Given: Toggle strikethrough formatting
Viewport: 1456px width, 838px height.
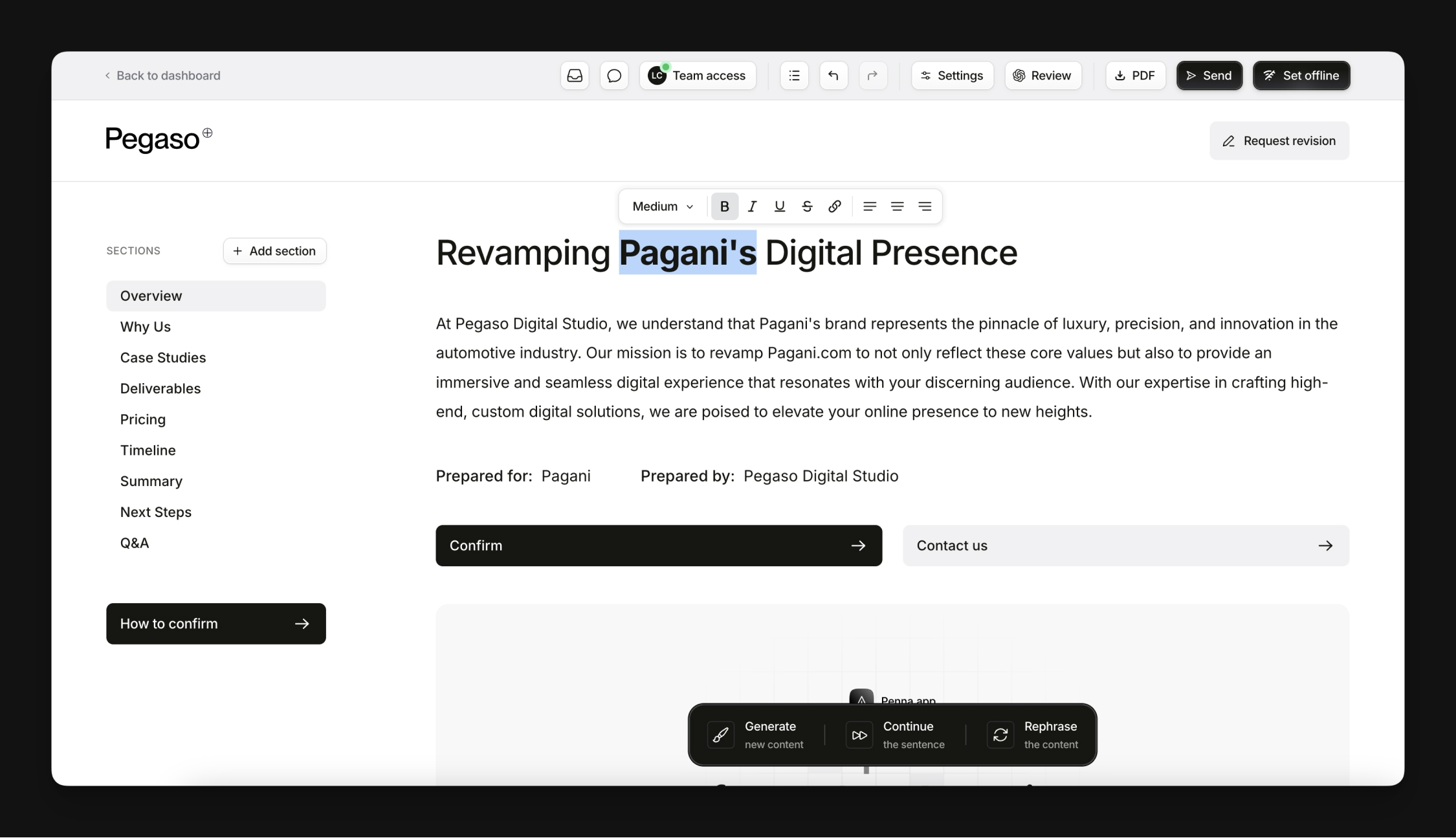Looking at the screenshot, I should click(x=807, y=206).
